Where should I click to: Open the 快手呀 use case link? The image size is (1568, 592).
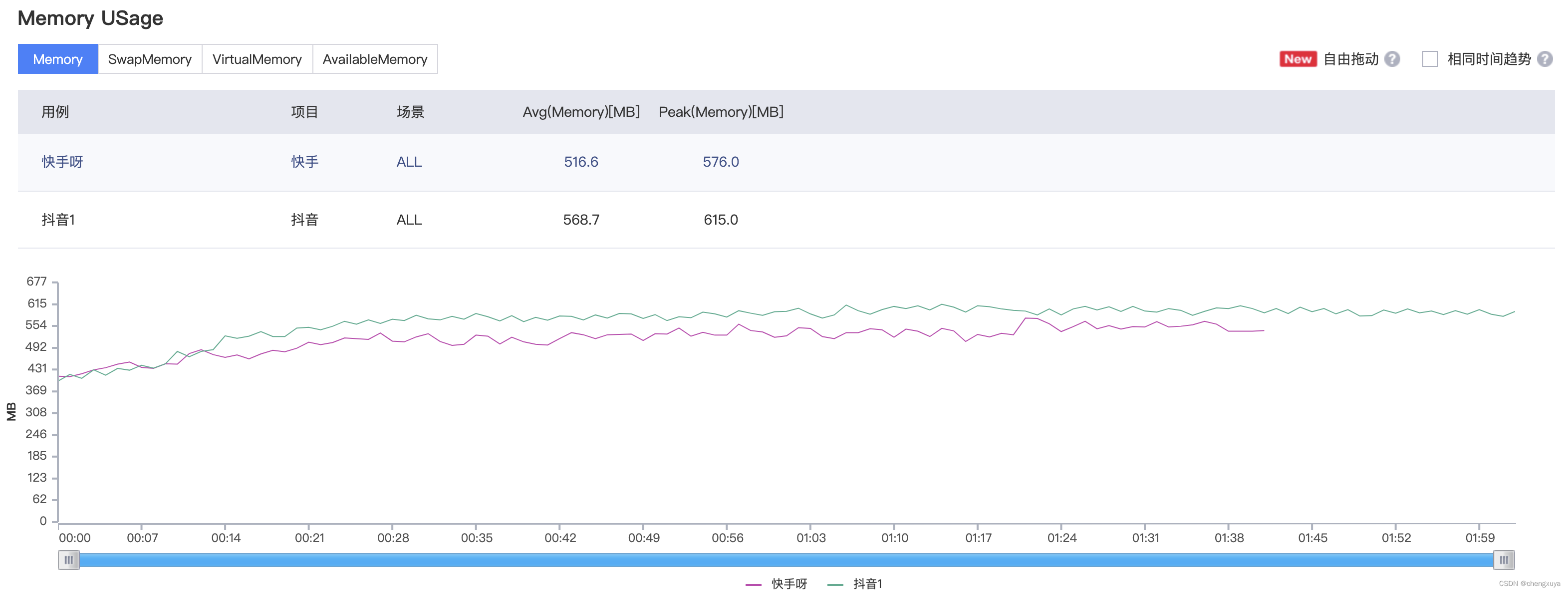click(62, 162)
